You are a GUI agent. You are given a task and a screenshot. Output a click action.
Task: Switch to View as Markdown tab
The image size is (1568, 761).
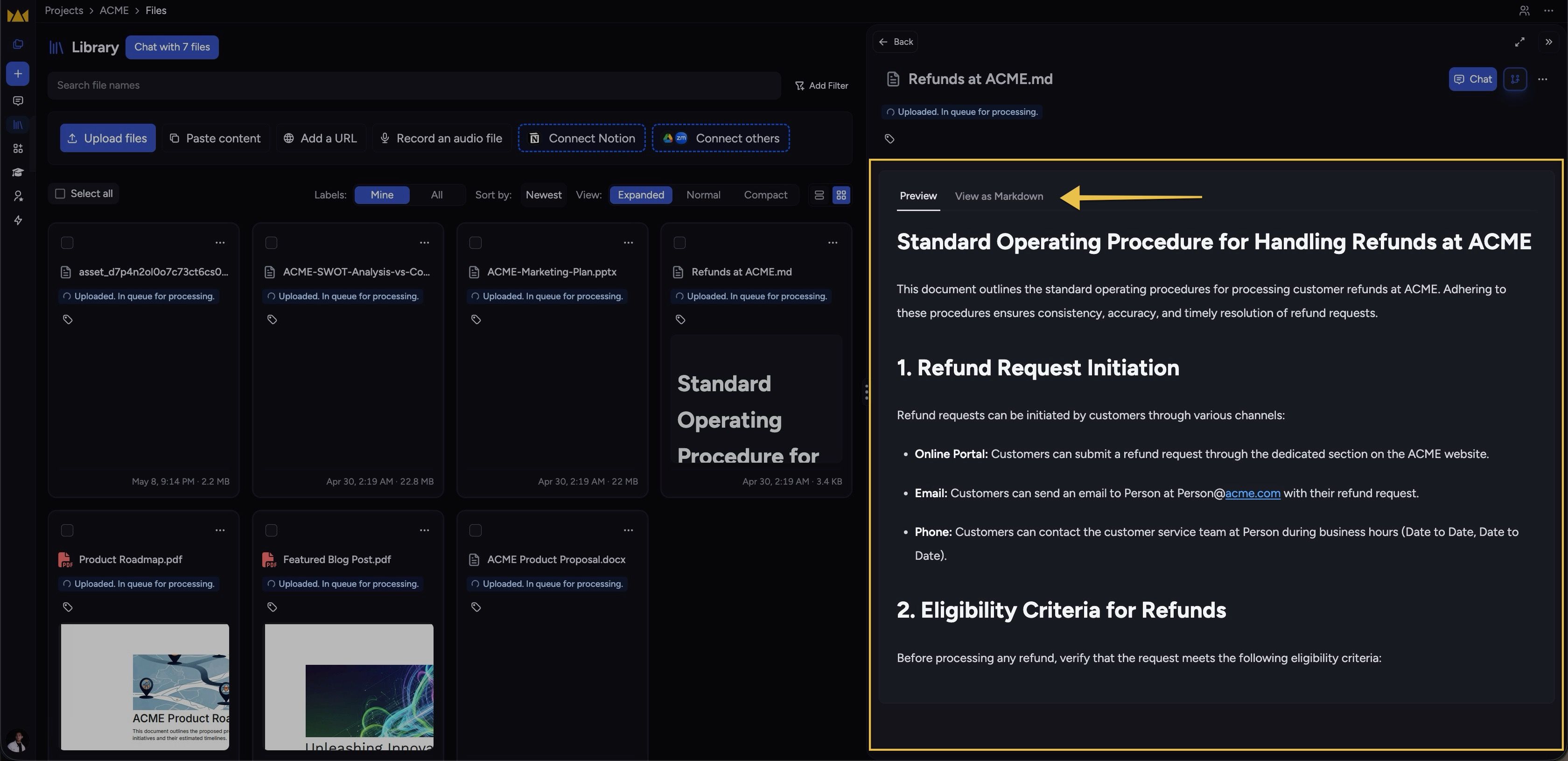[999, 196]
